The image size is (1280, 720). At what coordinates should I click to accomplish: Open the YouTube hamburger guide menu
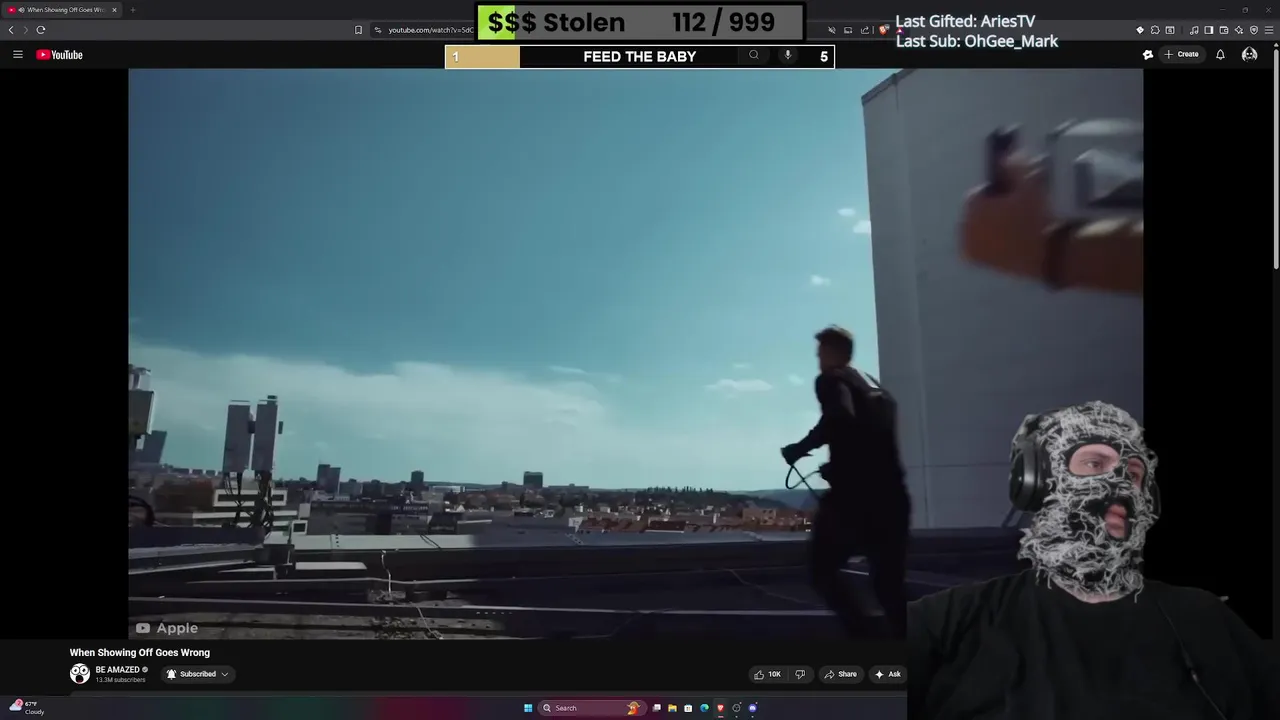click(x=17, y=55)
